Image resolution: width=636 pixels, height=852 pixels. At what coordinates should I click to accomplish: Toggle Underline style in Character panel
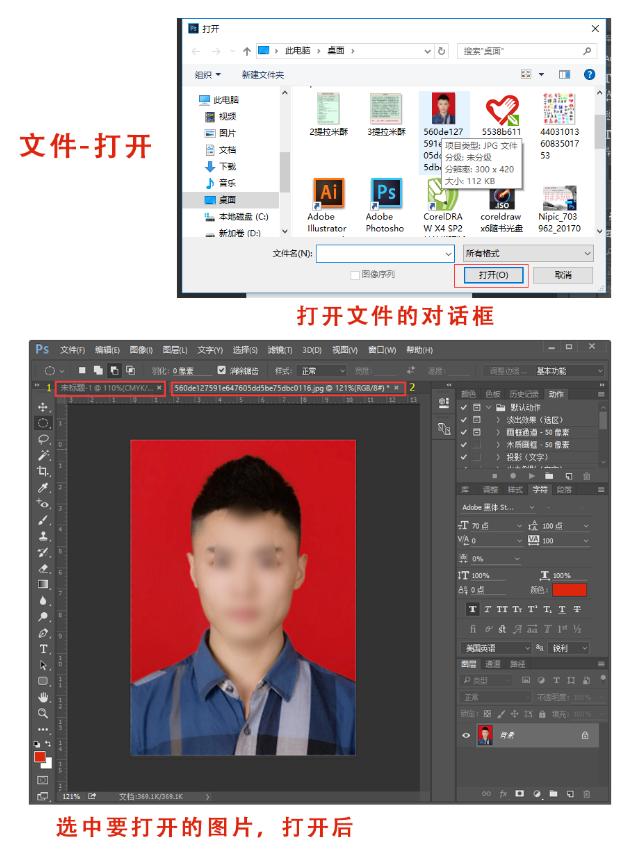(x=562, y=610)
